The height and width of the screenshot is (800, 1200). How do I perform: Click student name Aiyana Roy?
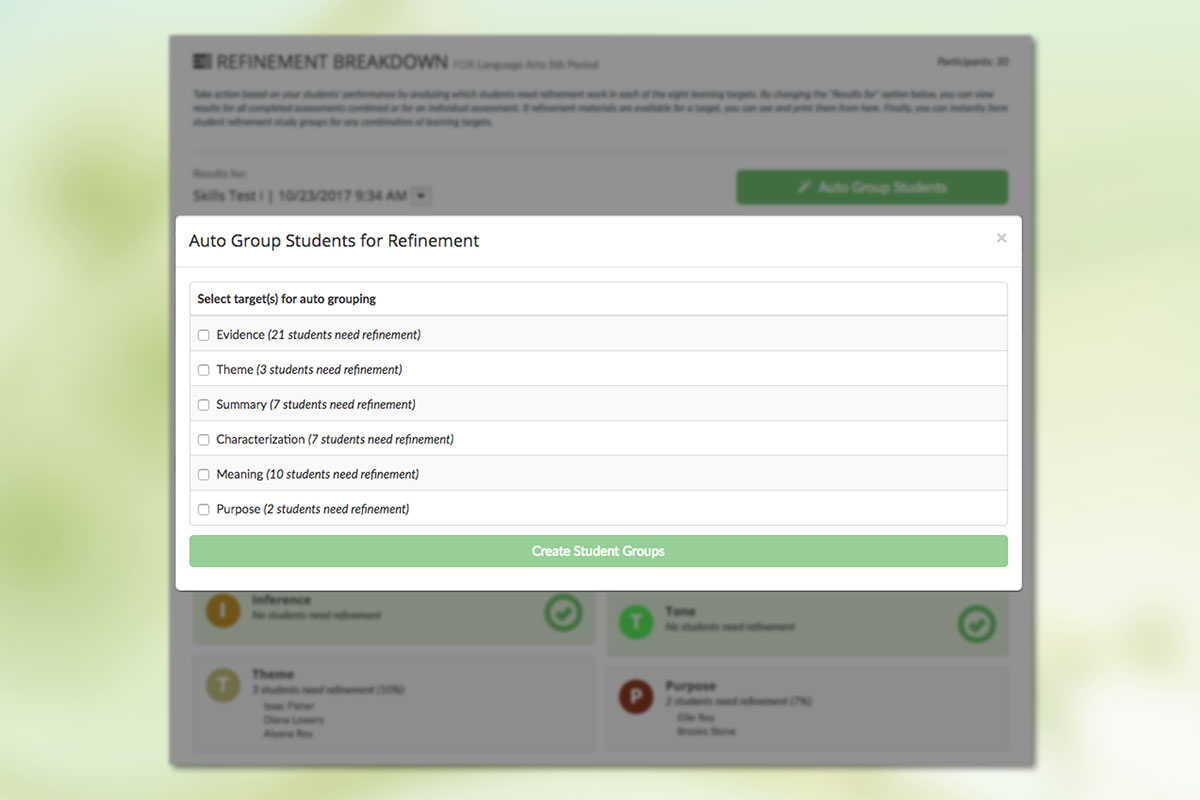tap(288, 733)
